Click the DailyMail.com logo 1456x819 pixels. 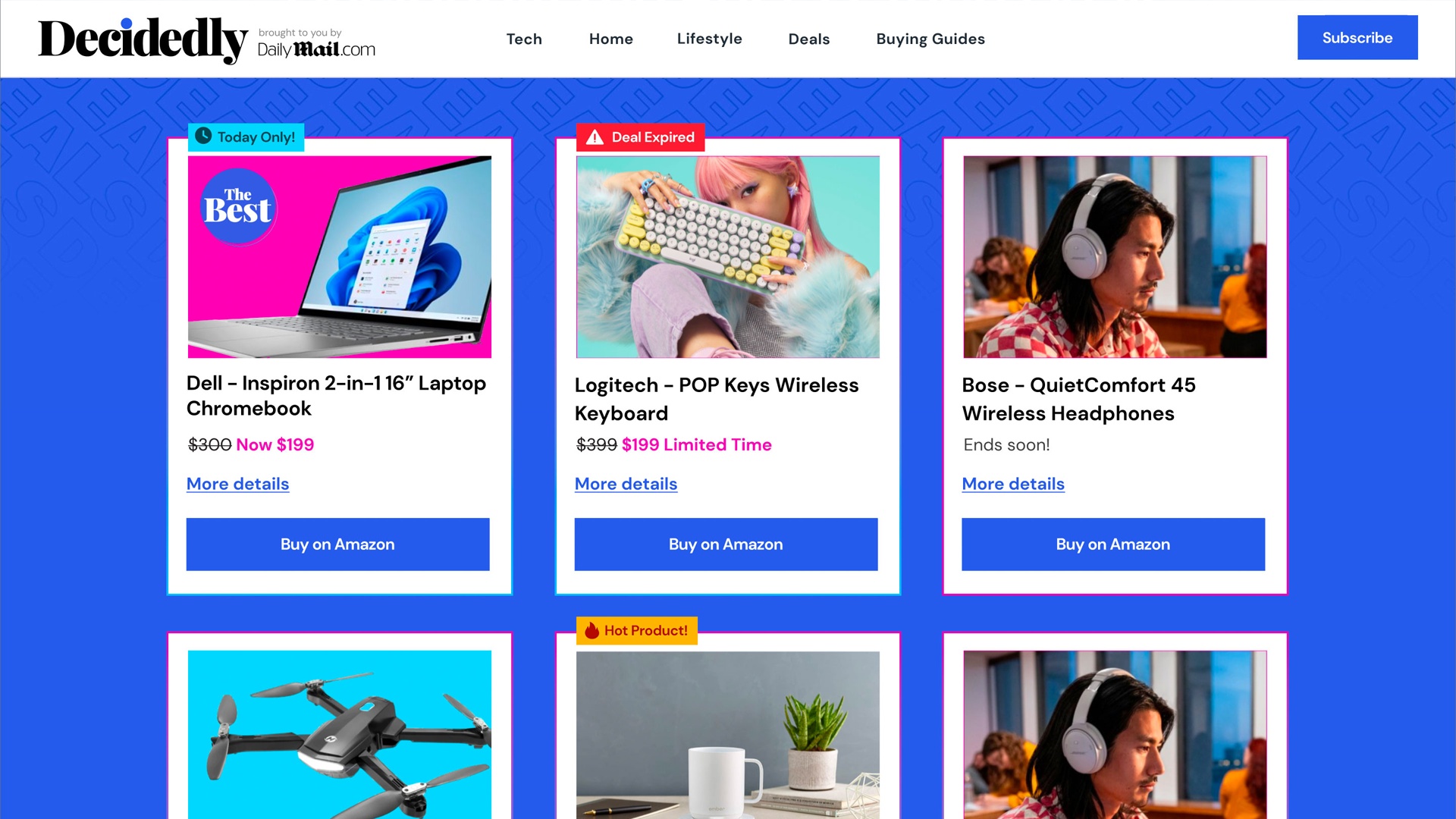click(316, 49)
